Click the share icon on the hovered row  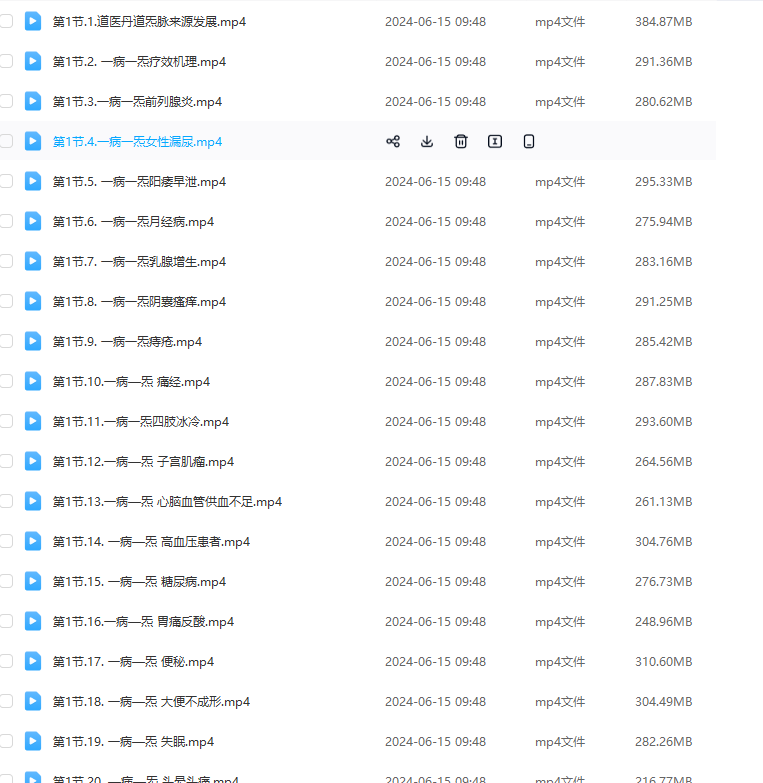(x=393, y=141)
